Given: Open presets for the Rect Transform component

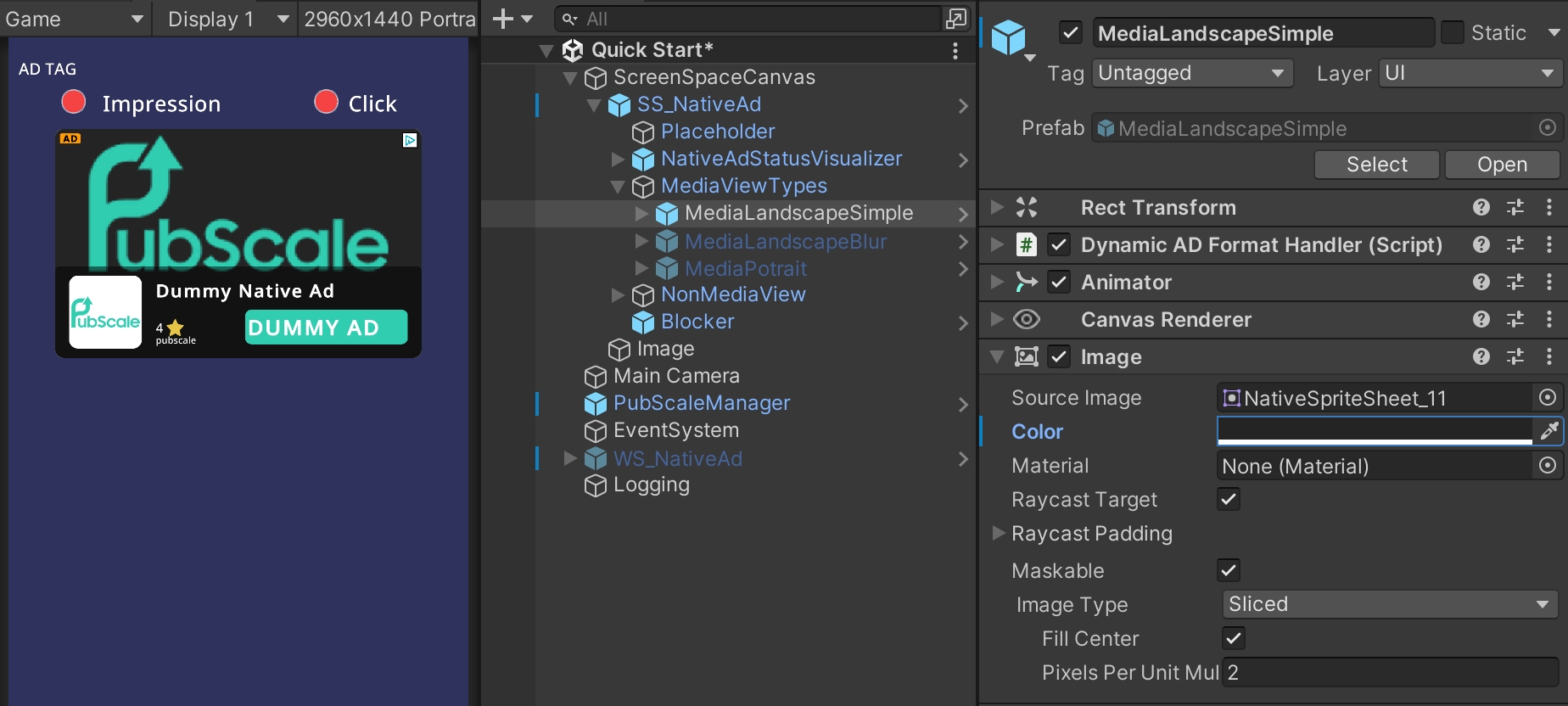Looking at the screenshot, I should click(1515, 207).
